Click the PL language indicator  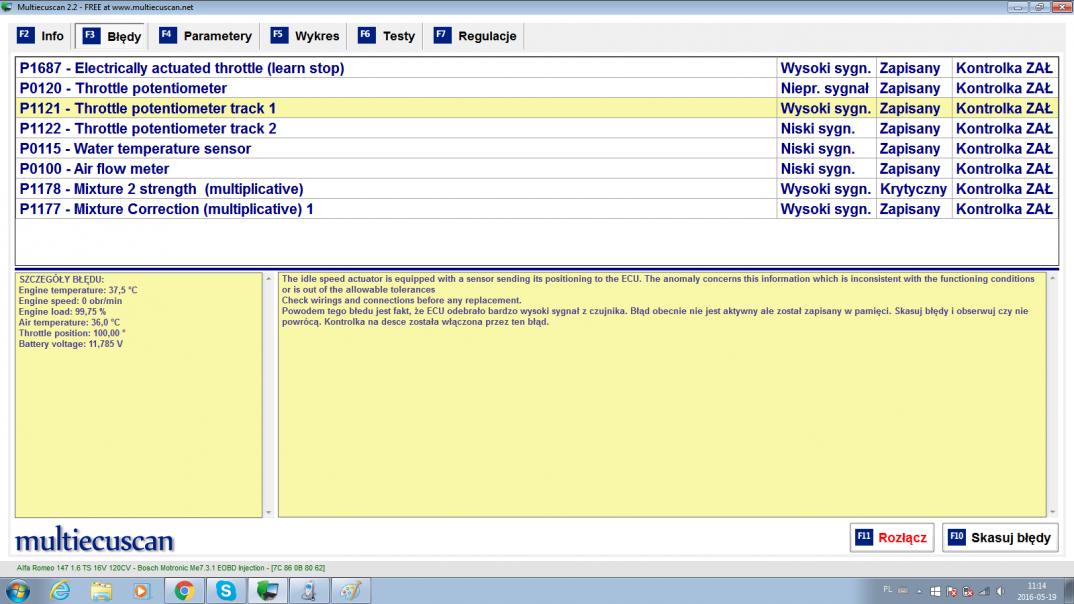888,590
